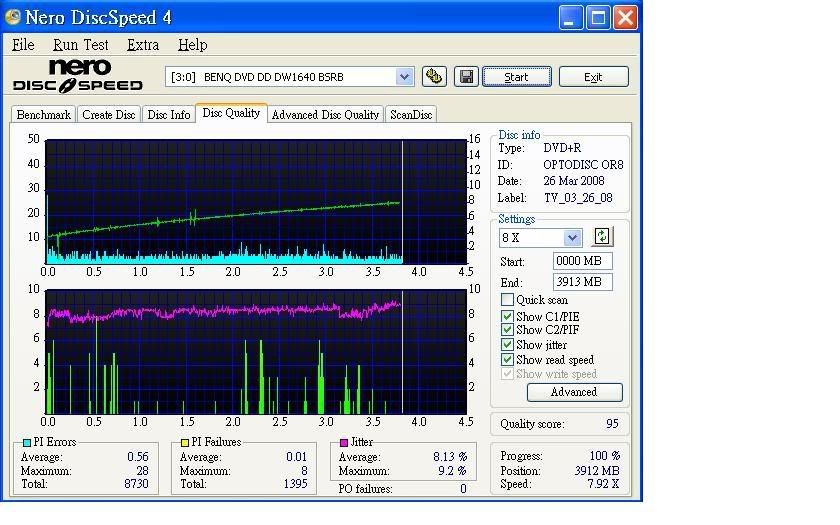The width and height of the screenshot is (840, 525).
Task: Click the Nero Disc Speed logo
Action: coord(78,76)
